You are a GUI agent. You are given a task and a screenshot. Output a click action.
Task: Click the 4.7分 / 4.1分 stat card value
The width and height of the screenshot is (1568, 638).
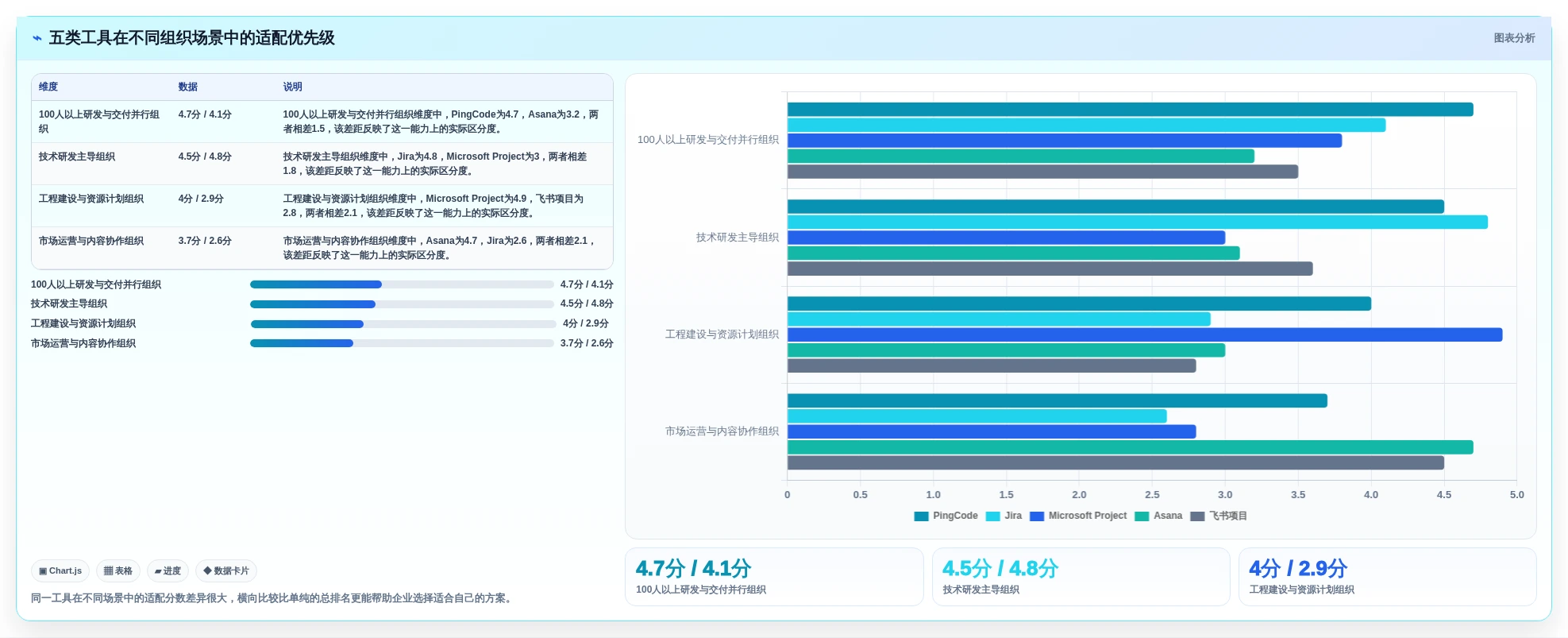pos(693,569)
